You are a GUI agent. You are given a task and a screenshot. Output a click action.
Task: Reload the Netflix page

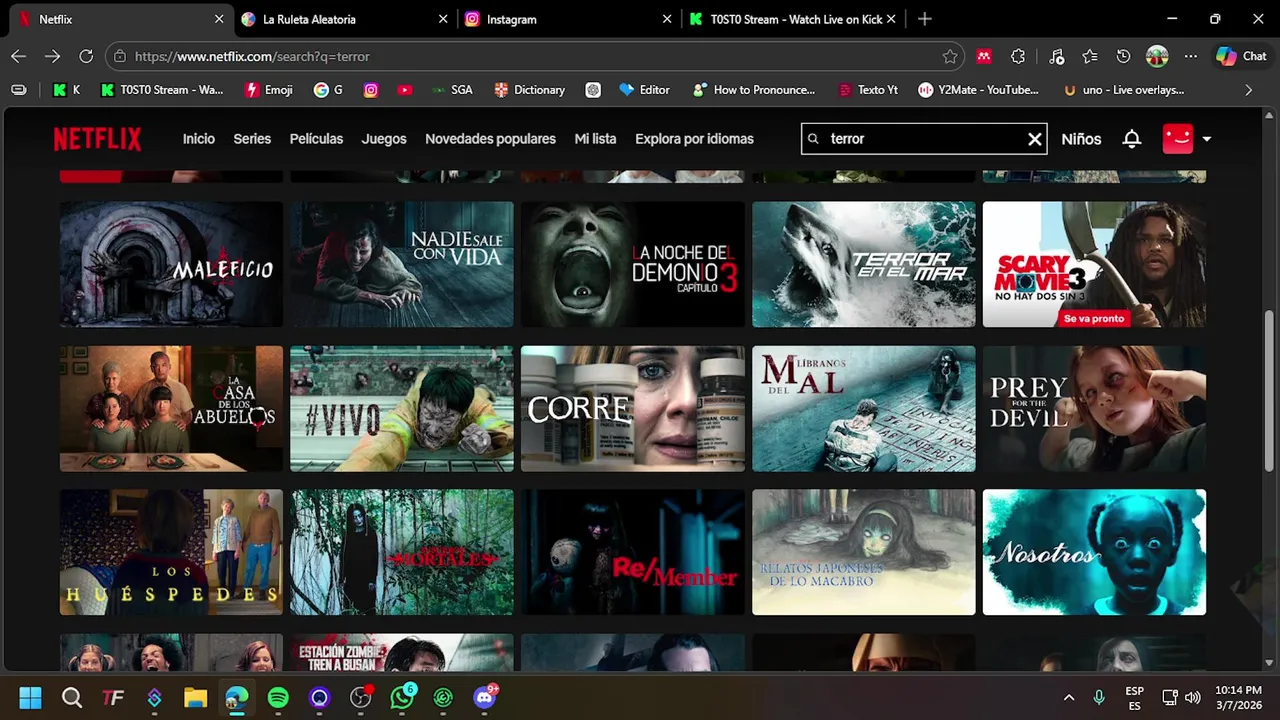point(86,57)
